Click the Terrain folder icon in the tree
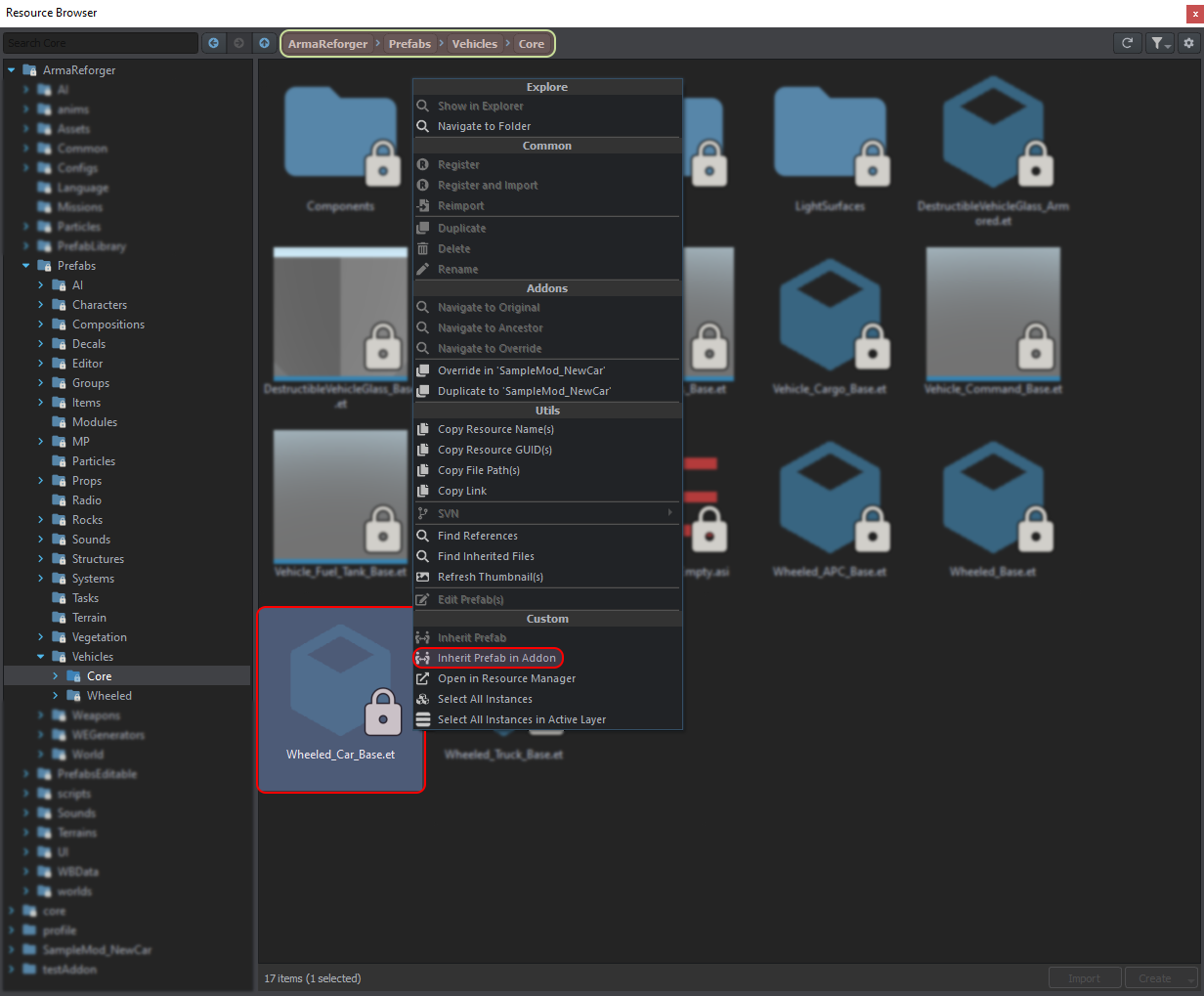This screenshot has height=996, width=1204. [x=60, y=618]
